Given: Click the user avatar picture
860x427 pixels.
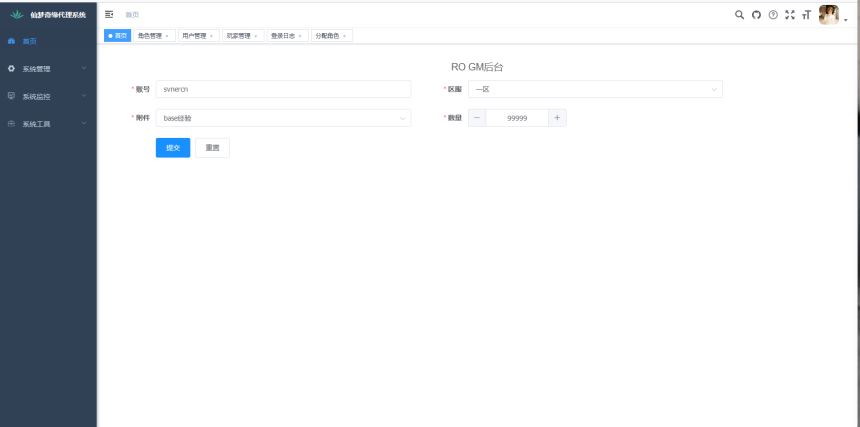Looking at the screenshot, I should tap(829, 15).
